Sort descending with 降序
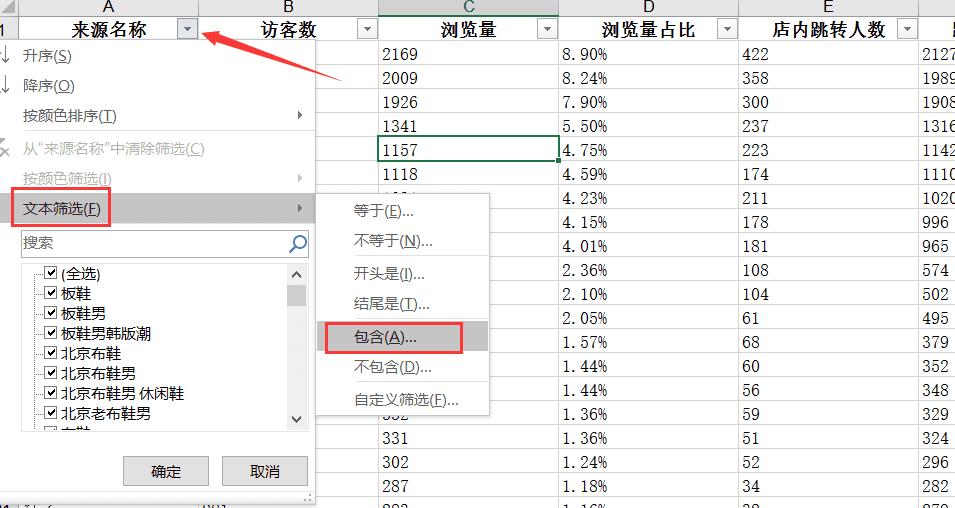The image size is (955, 508). (x=158, y=86)
